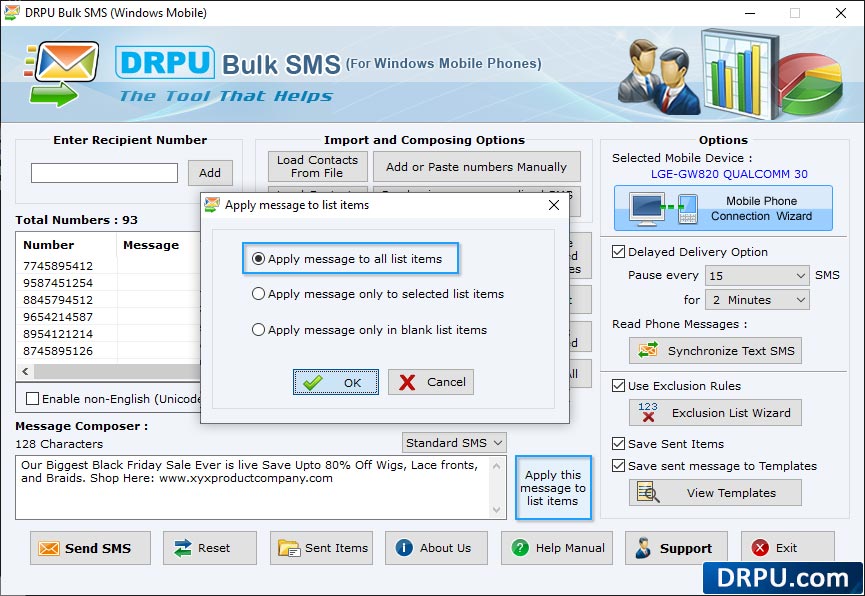Click the DRPU envelope logo in banner
This screenshot has height=596, width=865.
(62, 73)
